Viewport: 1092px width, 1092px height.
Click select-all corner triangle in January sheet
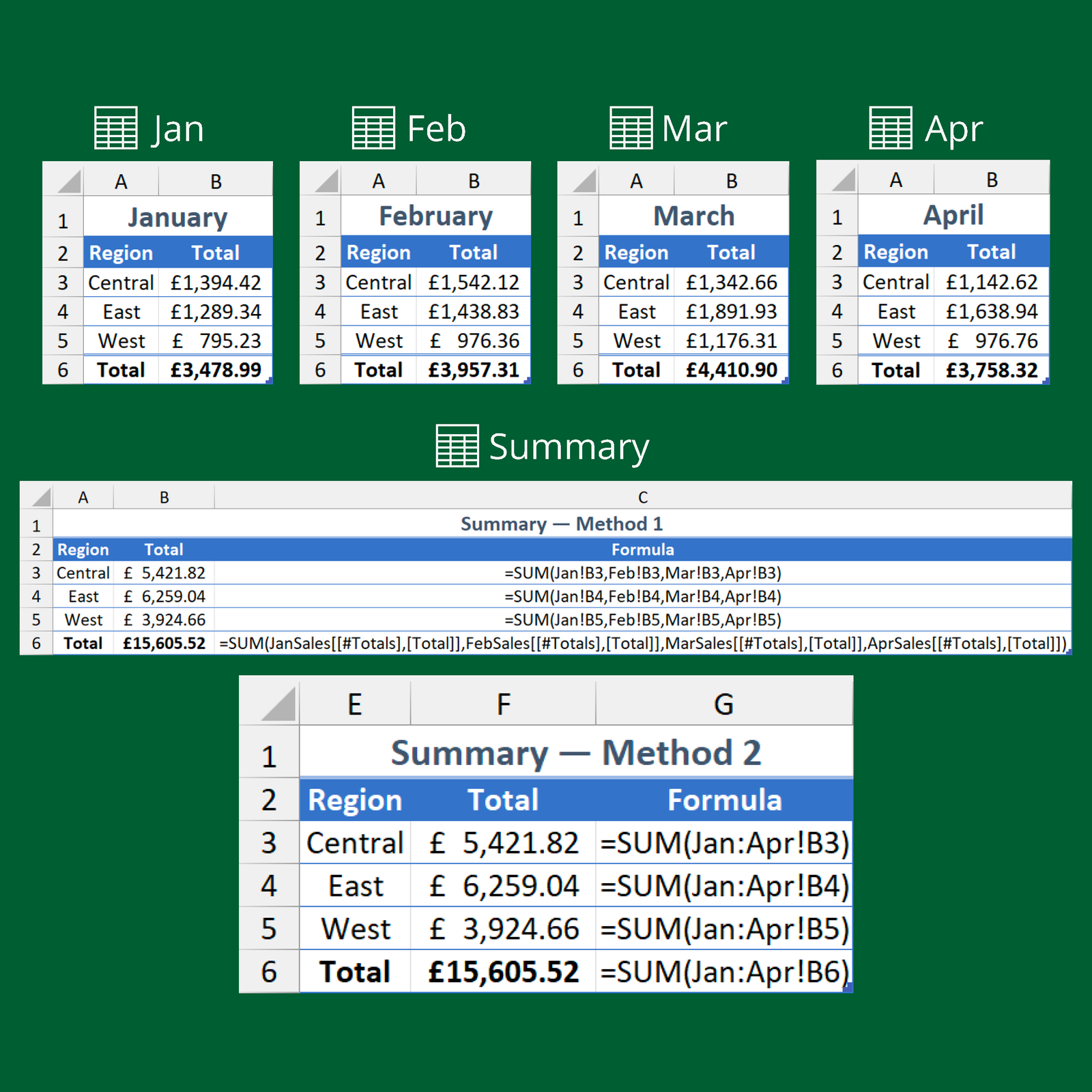69,182
